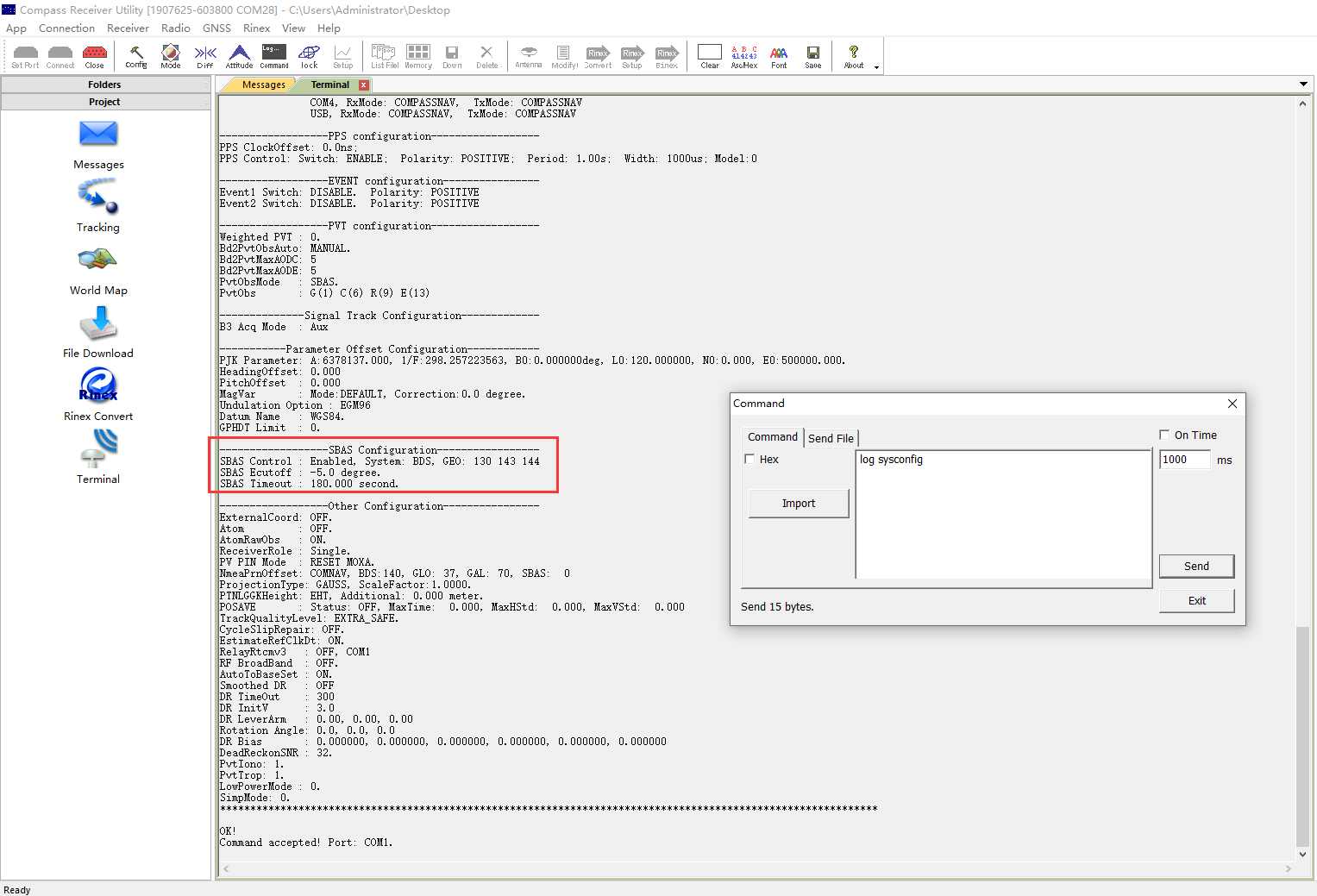Open the Rinex menu
Viewport: 1317px width, 896px height.
[x=257, y=28]
